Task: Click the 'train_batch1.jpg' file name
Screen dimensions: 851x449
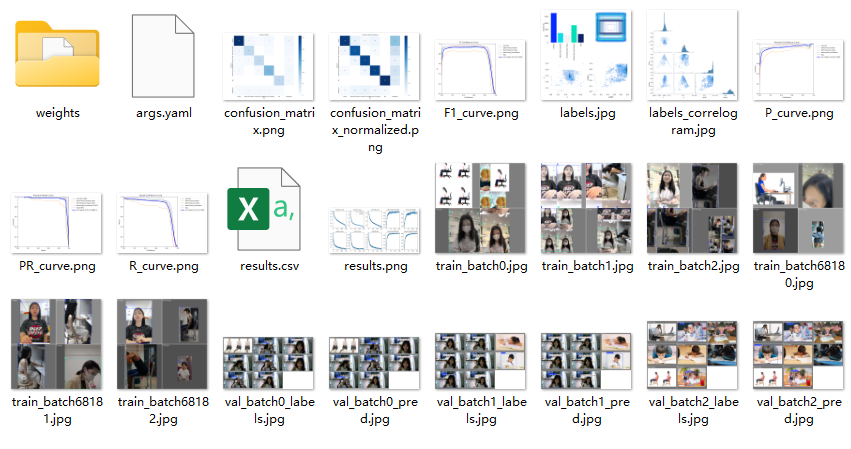Action: coord(587,266)
